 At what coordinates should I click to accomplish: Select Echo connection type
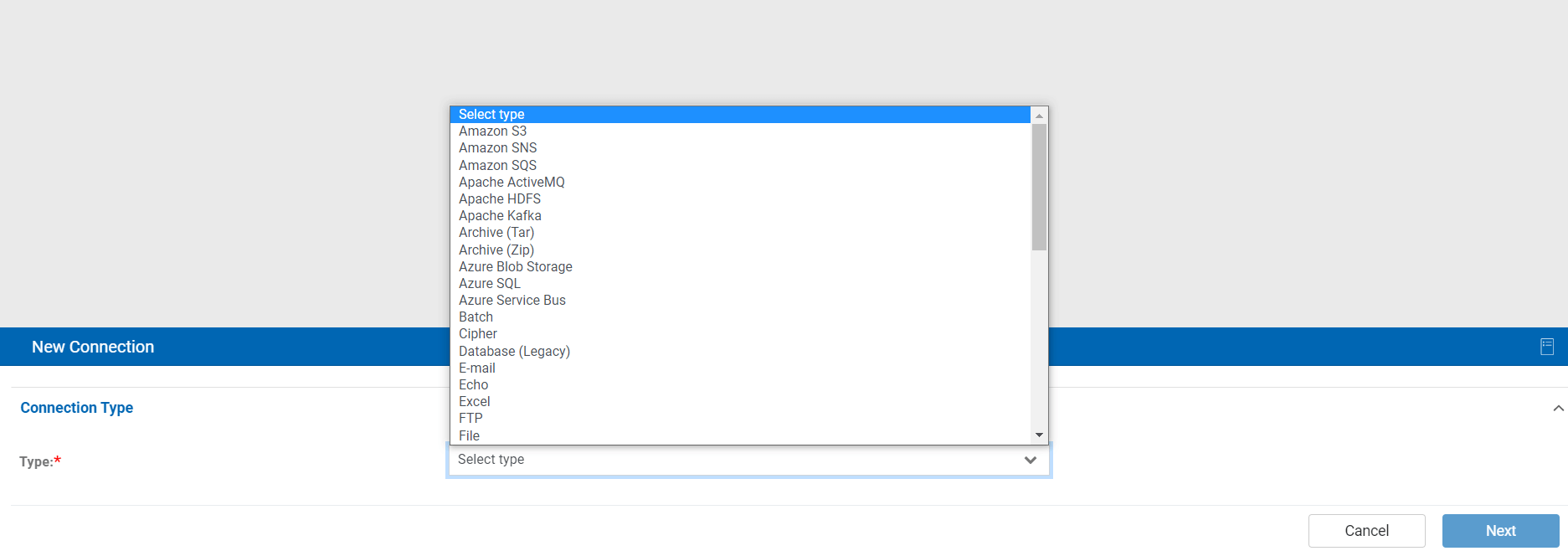pyautogui.click(x=740, y=385)
